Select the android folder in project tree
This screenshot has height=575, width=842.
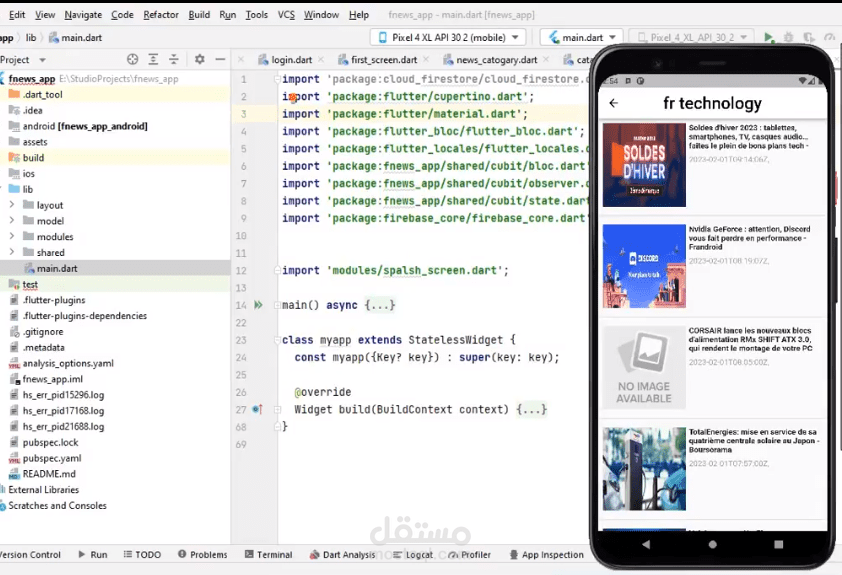point(85,126)
